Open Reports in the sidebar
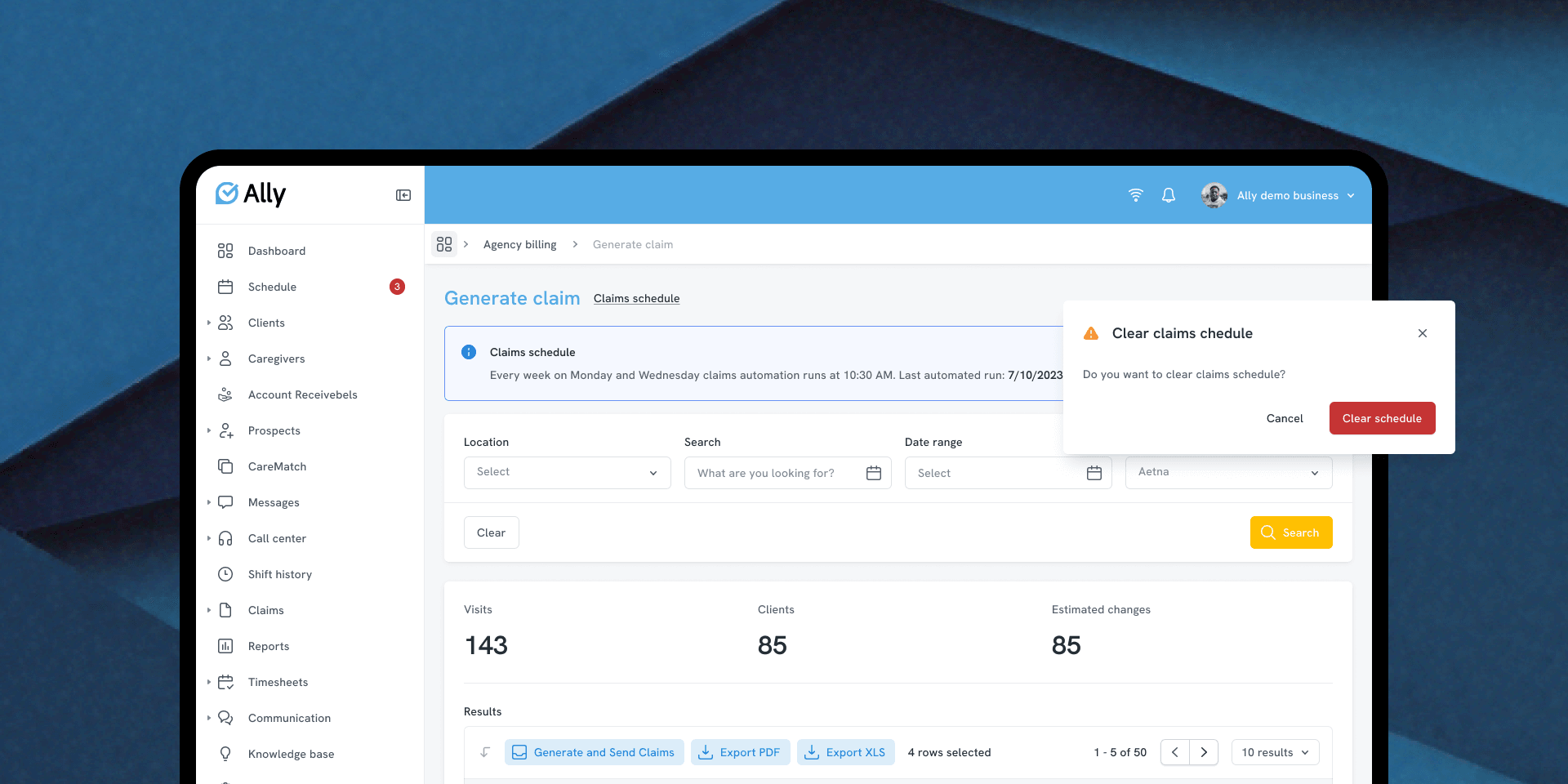 [x=269, y=646]
